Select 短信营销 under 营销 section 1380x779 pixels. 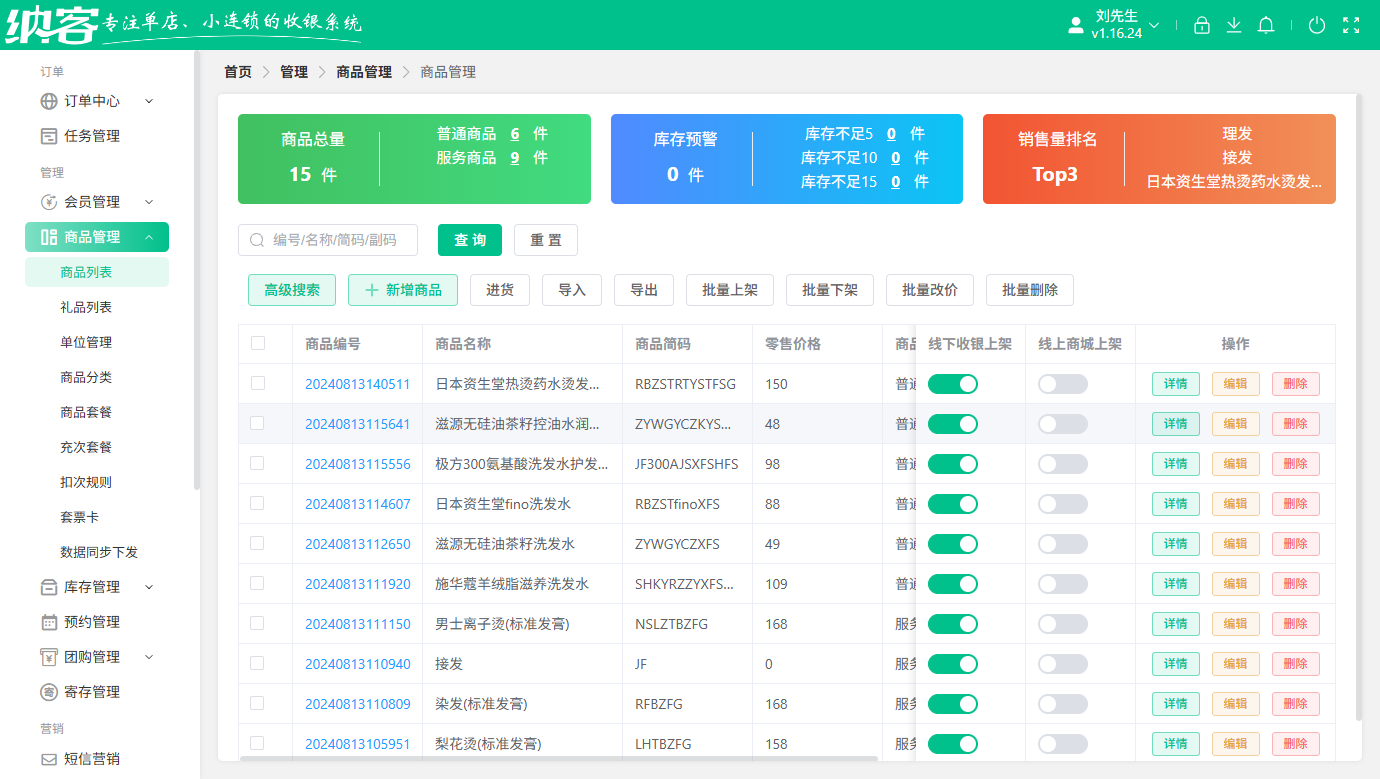click(92, 758)
